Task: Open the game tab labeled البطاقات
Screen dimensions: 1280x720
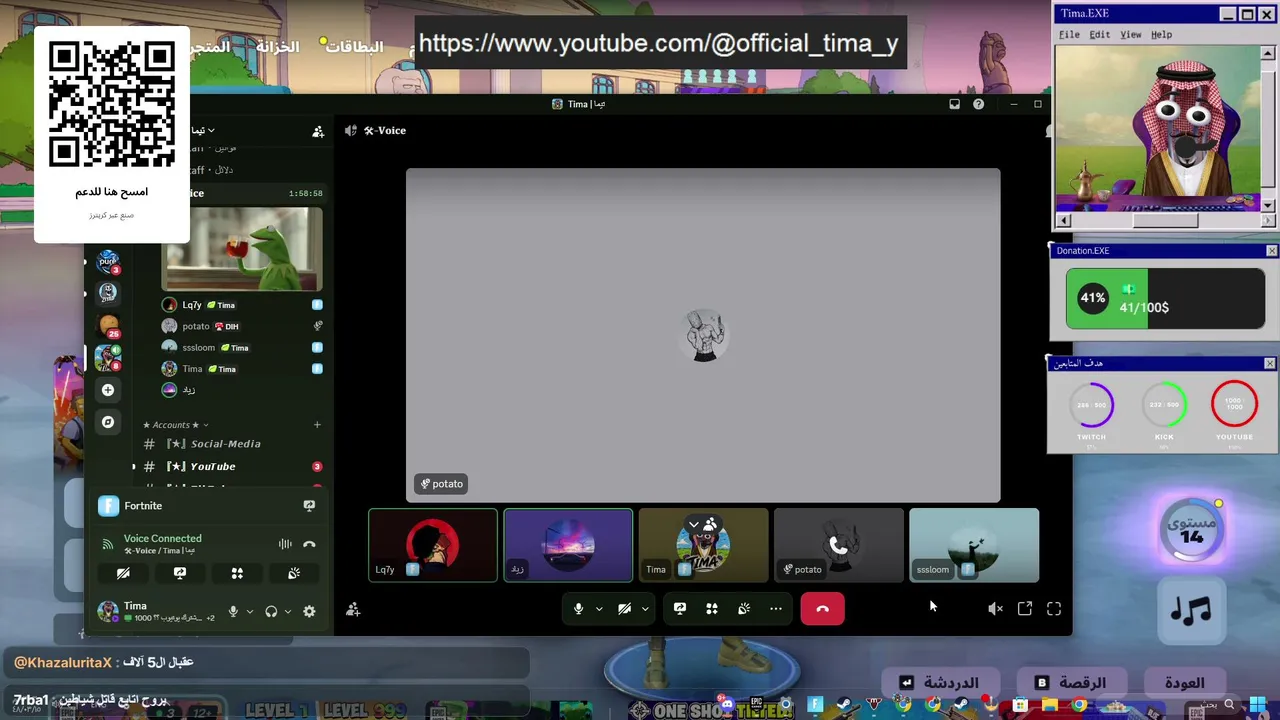Action: [x=354, y=47]
